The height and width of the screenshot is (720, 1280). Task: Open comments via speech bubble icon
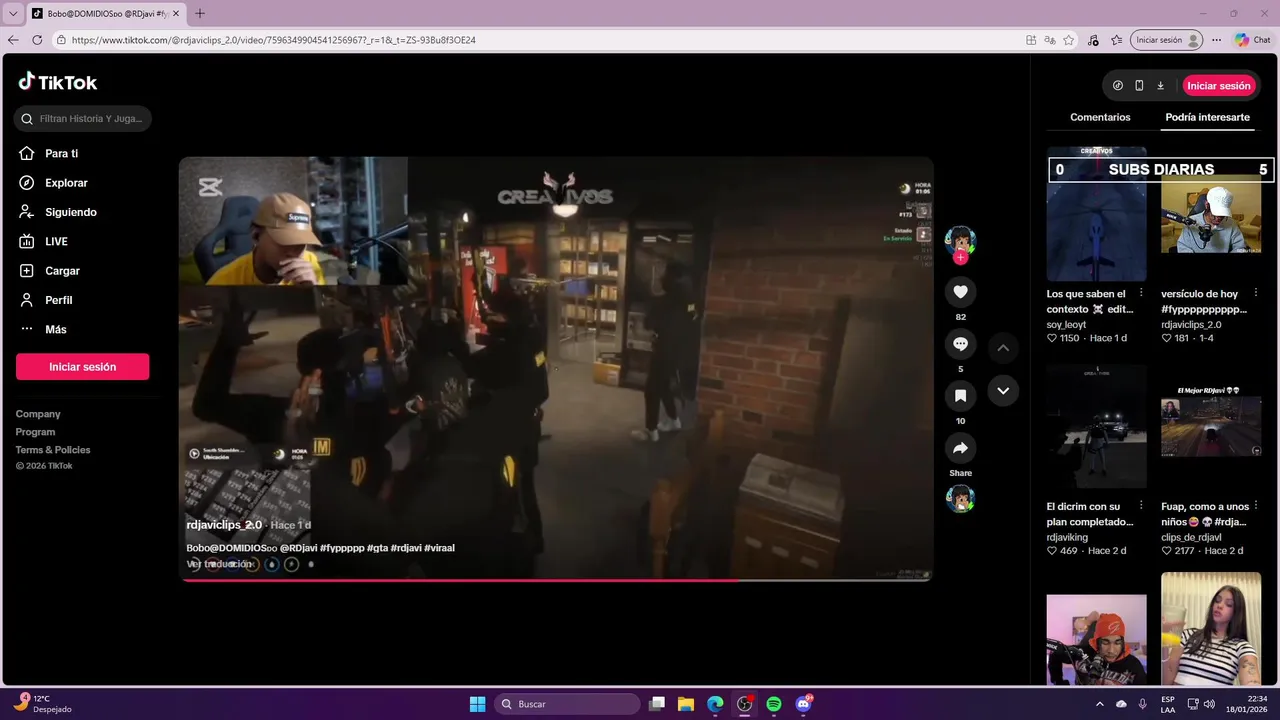point(960,344)
